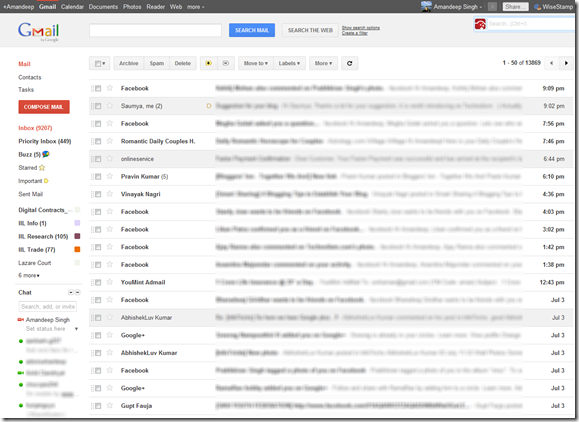Click the Gmail logo
This screenshot has height=422, width=579.
[38, 31]
